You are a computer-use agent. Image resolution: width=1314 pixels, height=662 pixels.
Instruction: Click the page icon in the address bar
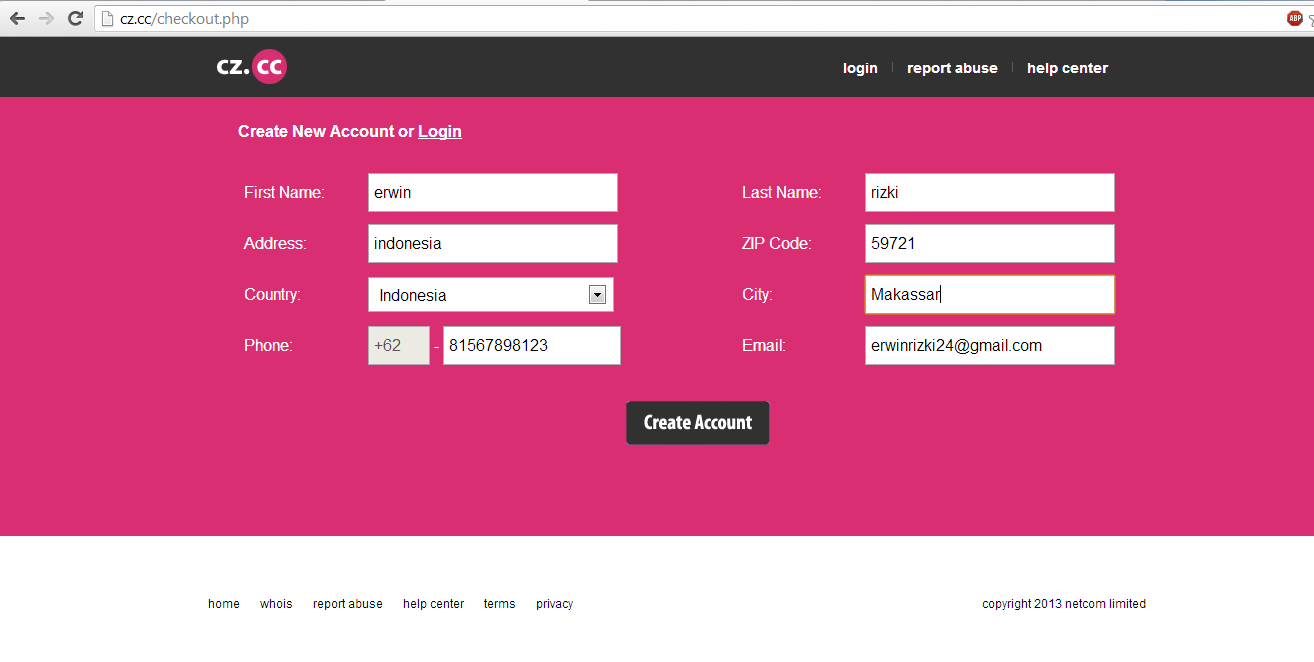(x=106, y=18)
